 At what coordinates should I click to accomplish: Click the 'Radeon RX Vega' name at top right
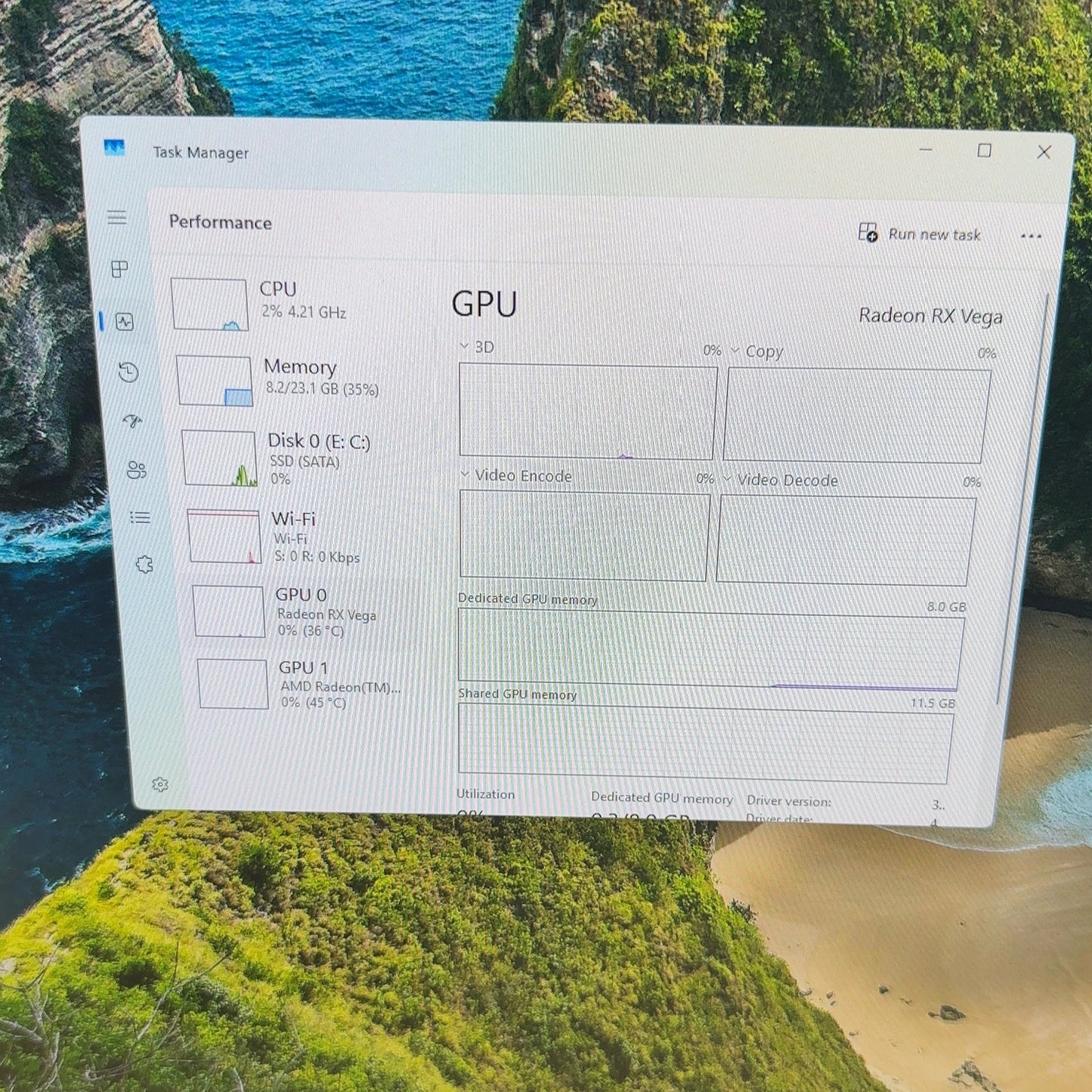tap(930, 316)
